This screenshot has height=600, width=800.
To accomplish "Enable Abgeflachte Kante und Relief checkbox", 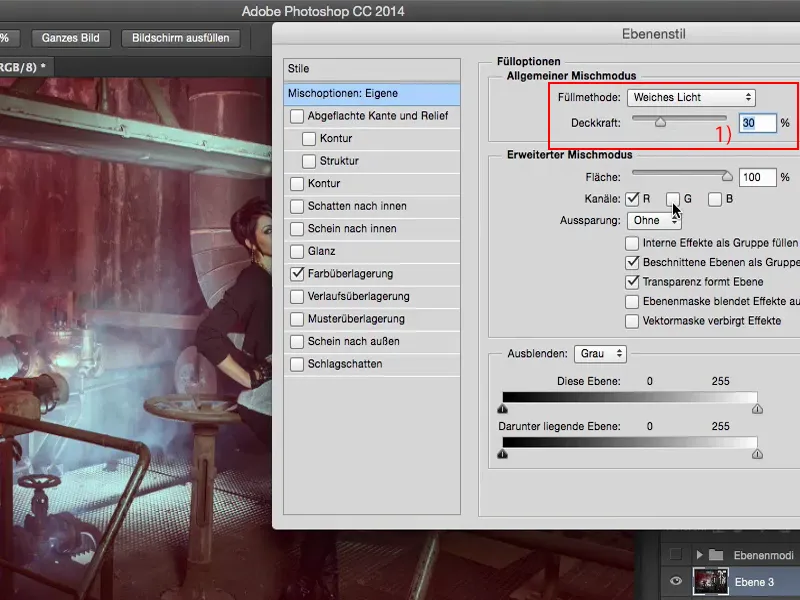I will click(296, 116).
